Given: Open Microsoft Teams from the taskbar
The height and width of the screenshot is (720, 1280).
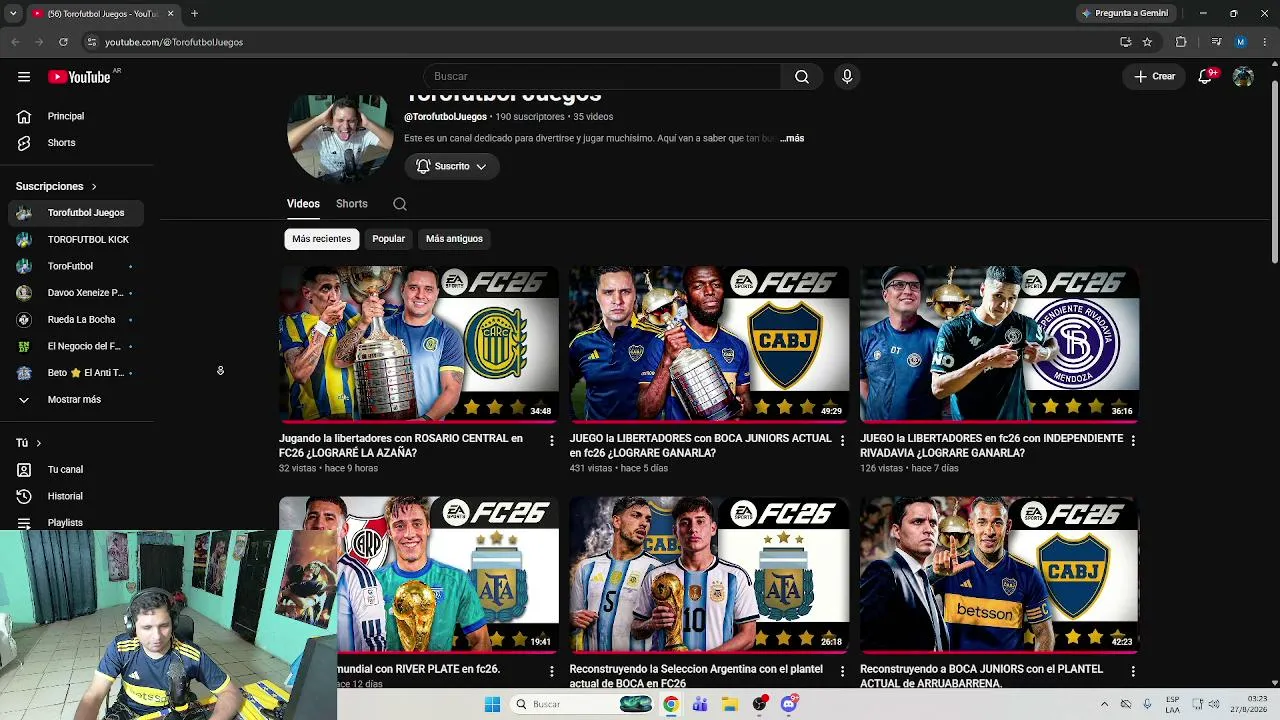Looking at the screenshot, I should pos(700,704).
